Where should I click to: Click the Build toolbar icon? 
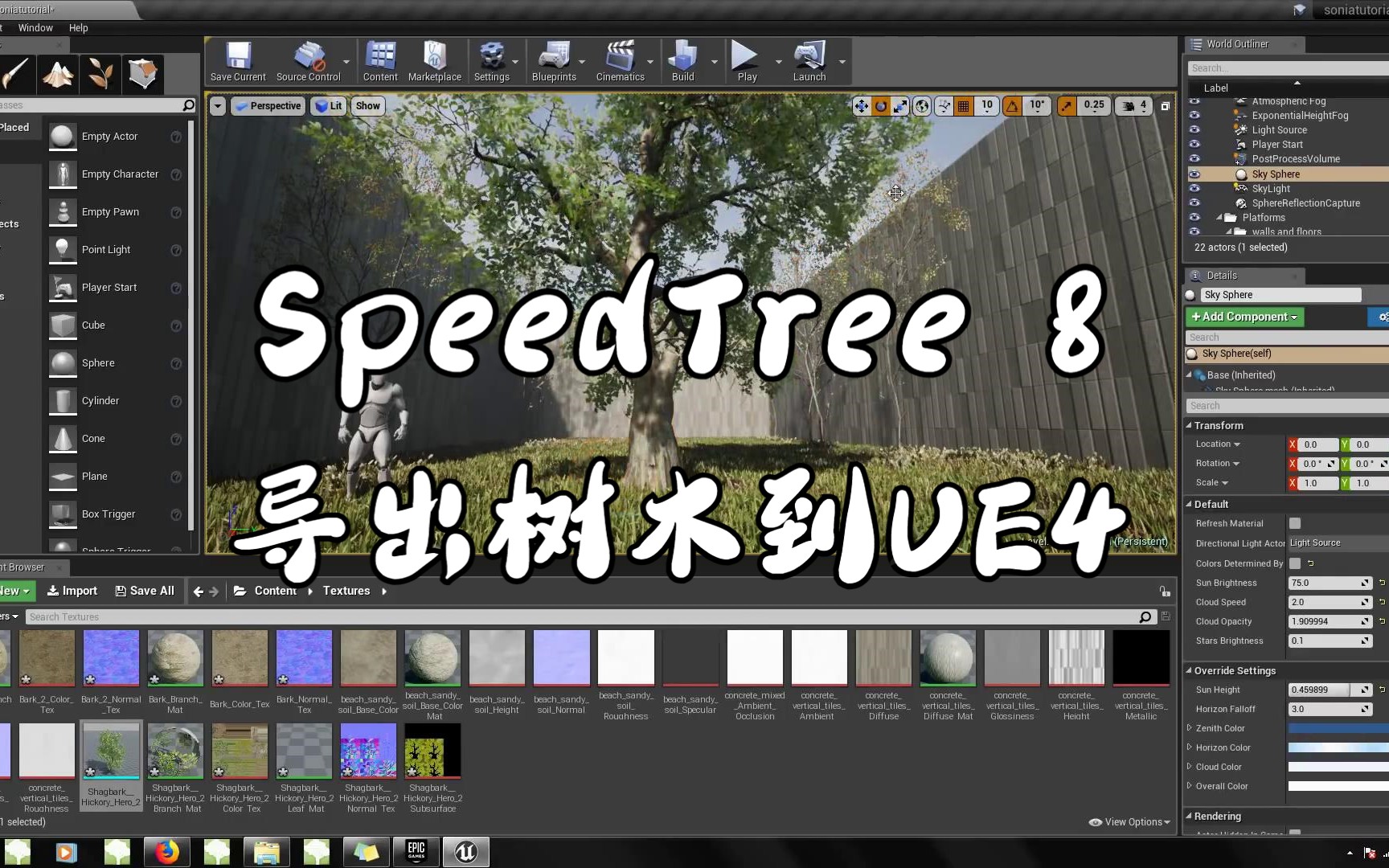682,60
